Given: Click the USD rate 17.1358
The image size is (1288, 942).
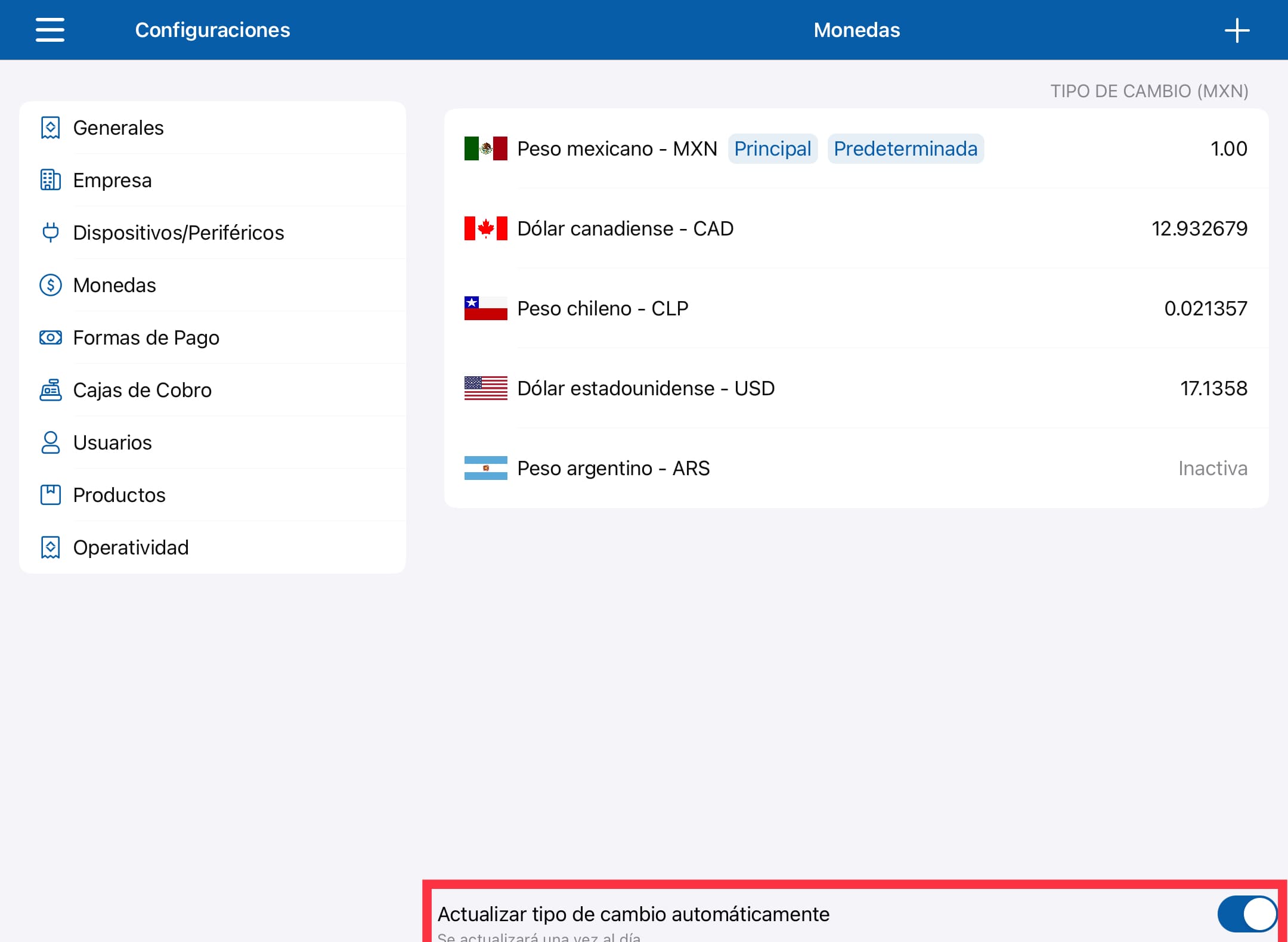Looking at the screenshot, I should point(1213,388).
